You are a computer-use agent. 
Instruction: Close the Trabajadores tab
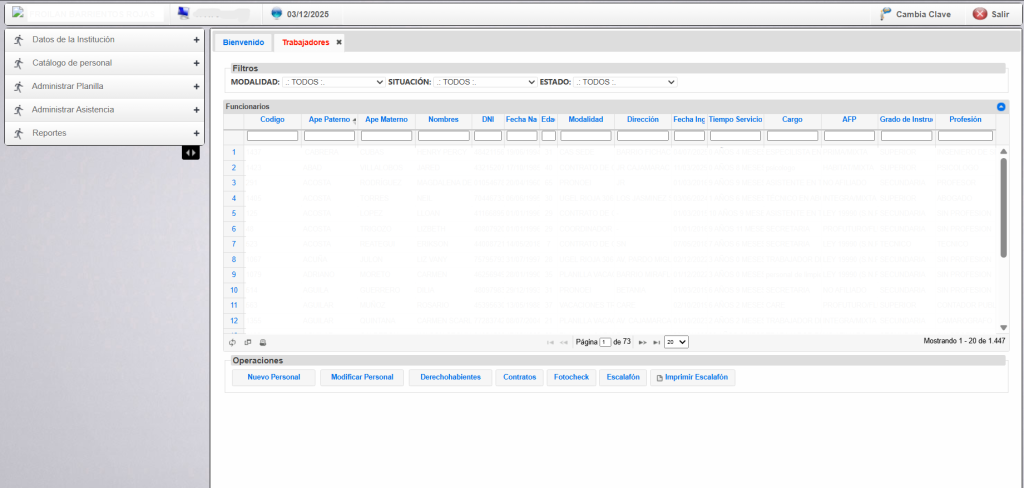[x=339, y=43]
